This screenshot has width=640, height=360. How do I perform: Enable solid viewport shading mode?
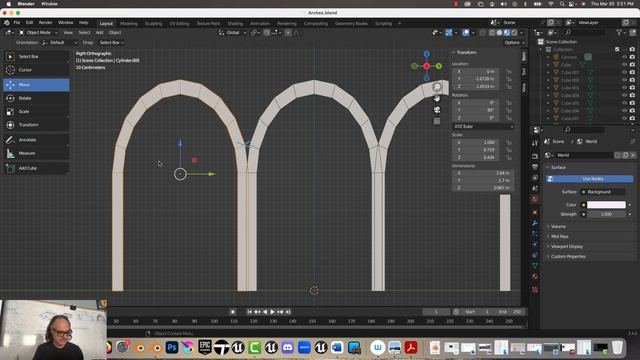click(500, 33)
